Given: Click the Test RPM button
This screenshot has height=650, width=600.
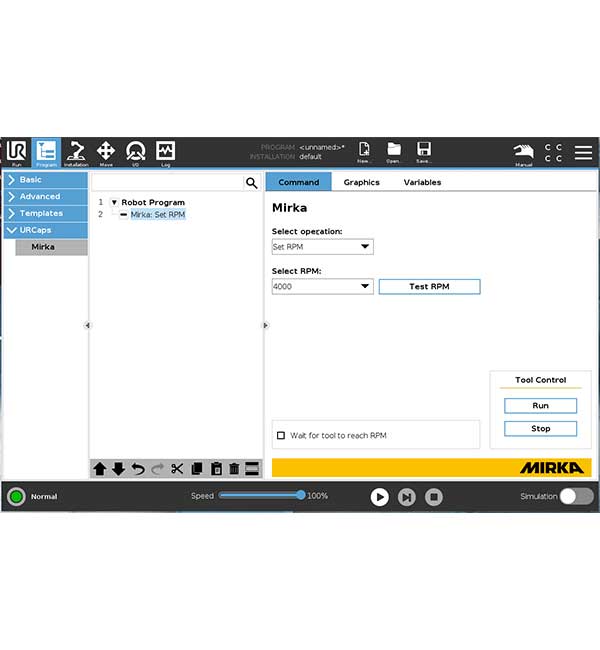Looking at the screenshot, I should click(430, 286).
